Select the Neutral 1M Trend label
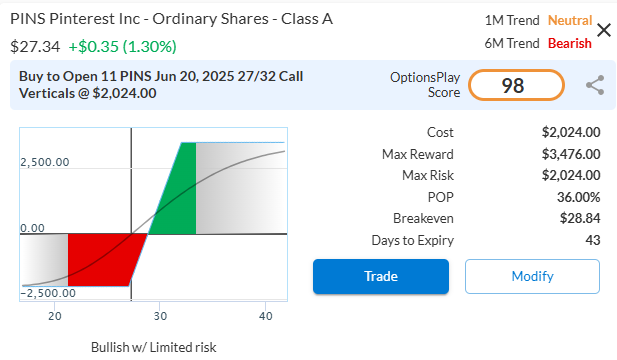This screenshot has height=360, width=617. point(570,20)
